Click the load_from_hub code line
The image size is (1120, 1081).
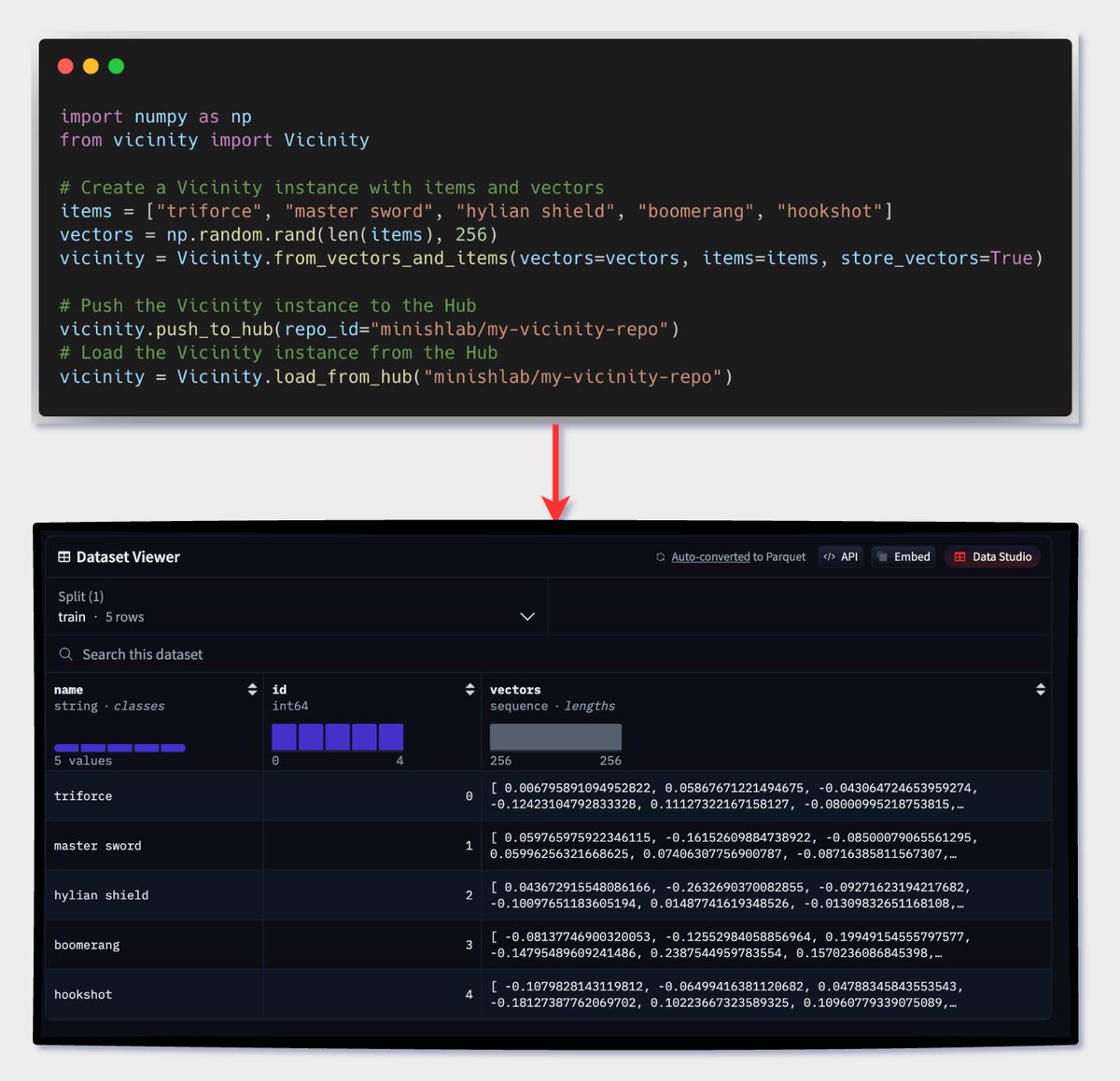coord(397,377)
